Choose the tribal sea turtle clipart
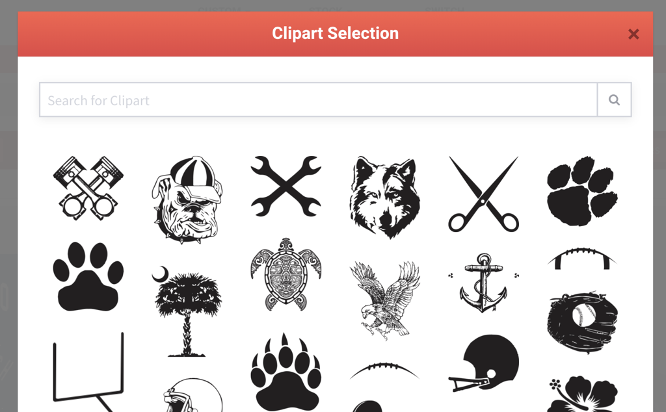 point(286,274)
